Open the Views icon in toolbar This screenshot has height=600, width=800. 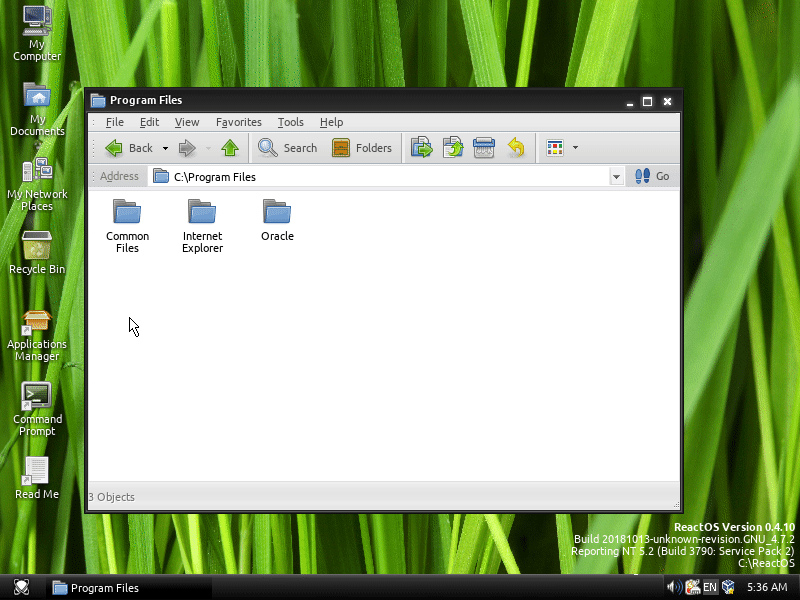point(555,148)
